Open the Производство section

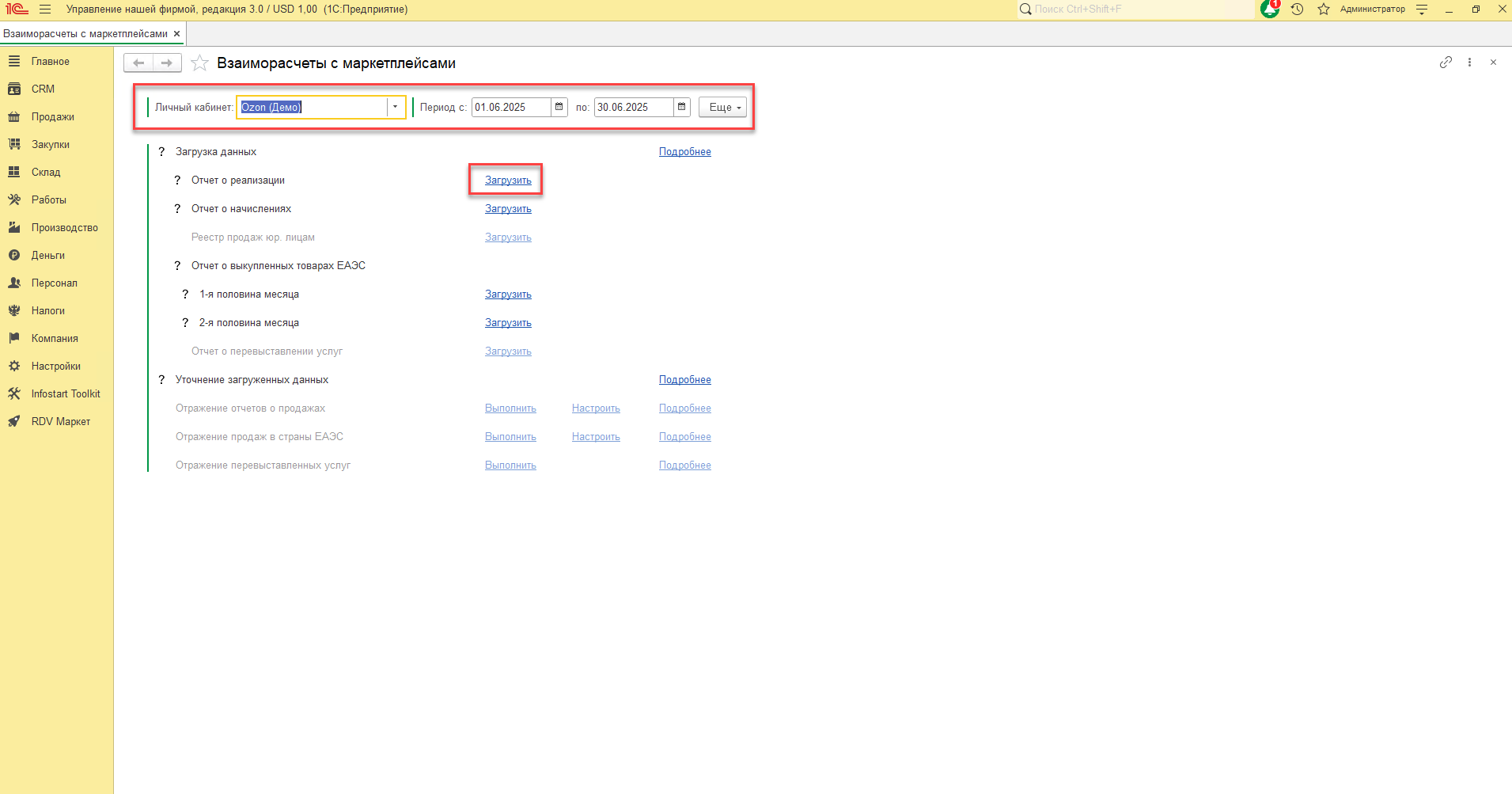pos(57,227)
